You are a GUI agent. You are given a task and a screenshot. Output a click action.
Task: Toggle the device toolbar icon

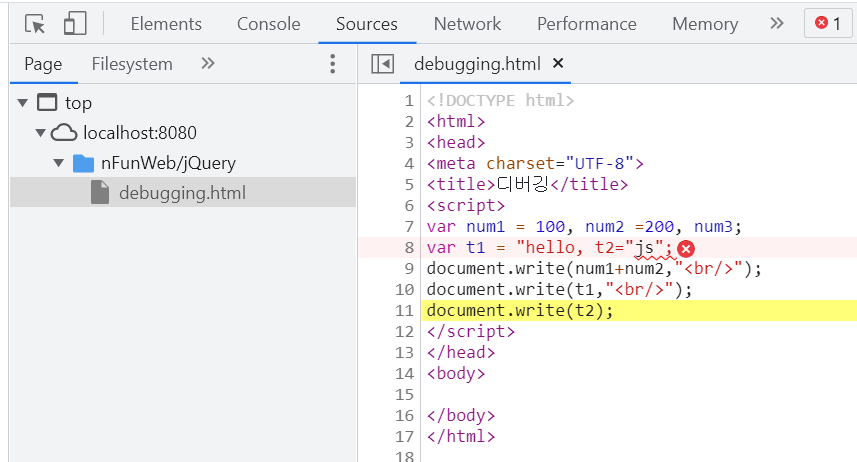pos(75,24)
